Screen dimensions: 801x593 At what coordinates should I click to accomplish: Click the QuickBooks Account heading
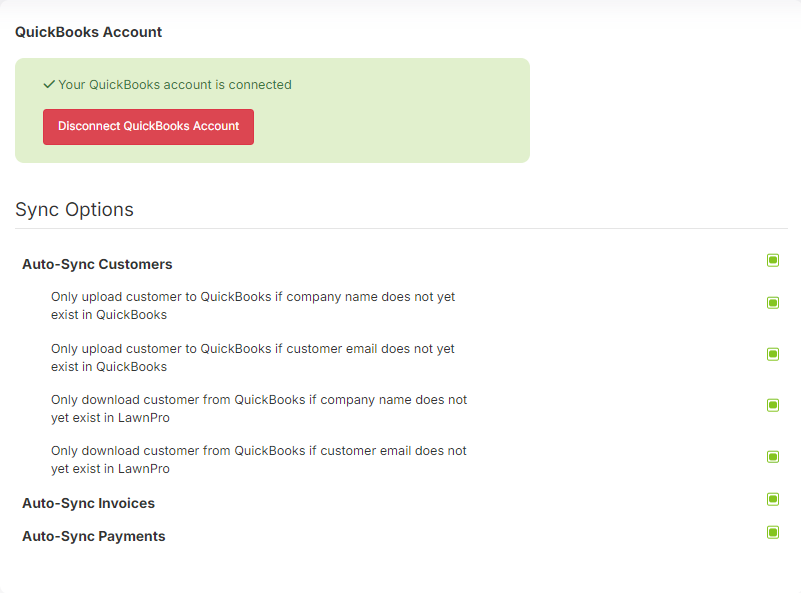[x=88, y=32]
